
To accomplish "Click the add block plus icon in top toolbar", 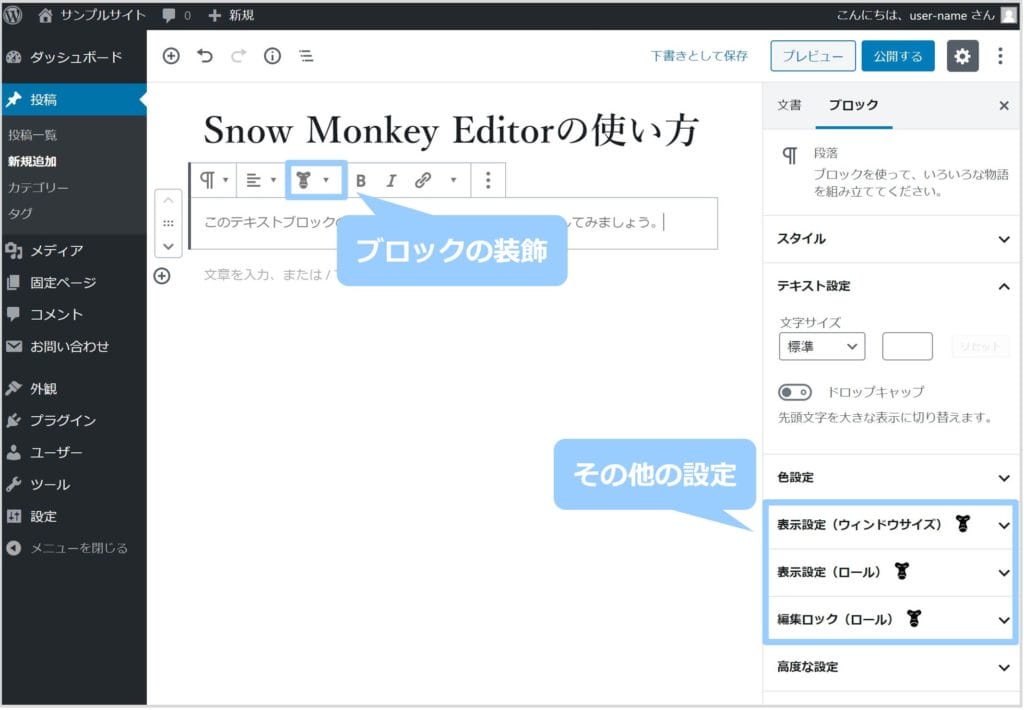I will tap(171, 56).
